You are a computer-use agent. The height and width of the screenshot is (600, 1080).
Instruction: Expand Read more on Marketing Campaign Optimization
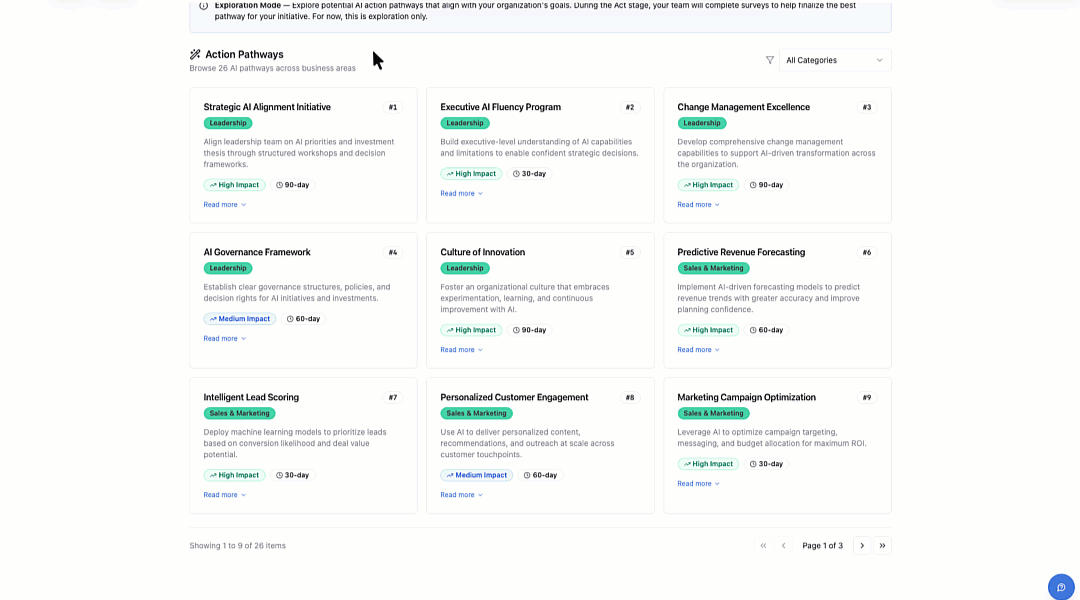pos(698,484)
